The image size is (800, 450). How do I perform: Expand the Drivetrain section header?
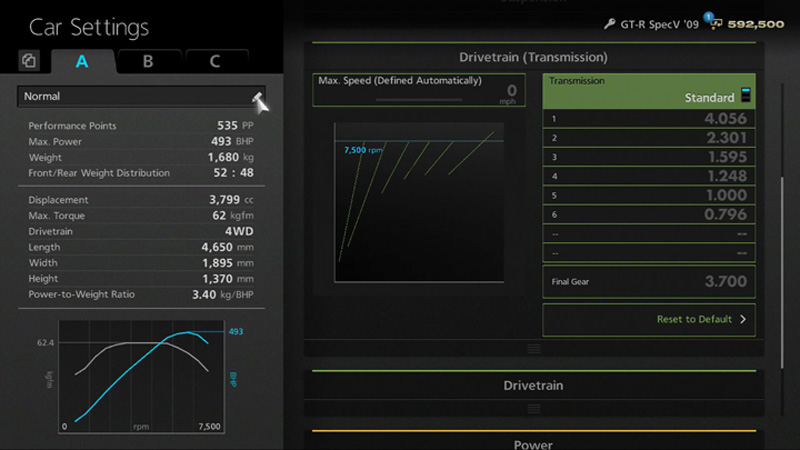pyautogui.click(x=534, y=385)
